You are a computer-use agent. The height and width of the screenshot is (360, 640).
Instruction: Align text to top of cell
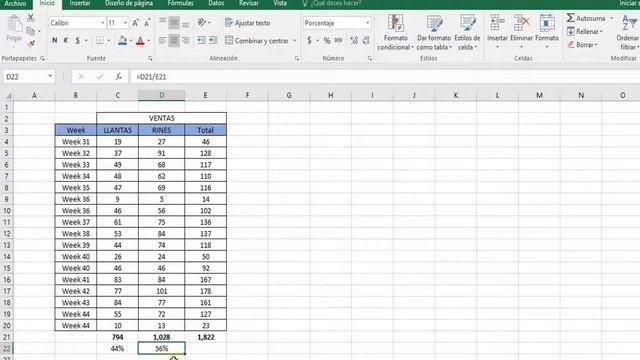tap(162, 23)
